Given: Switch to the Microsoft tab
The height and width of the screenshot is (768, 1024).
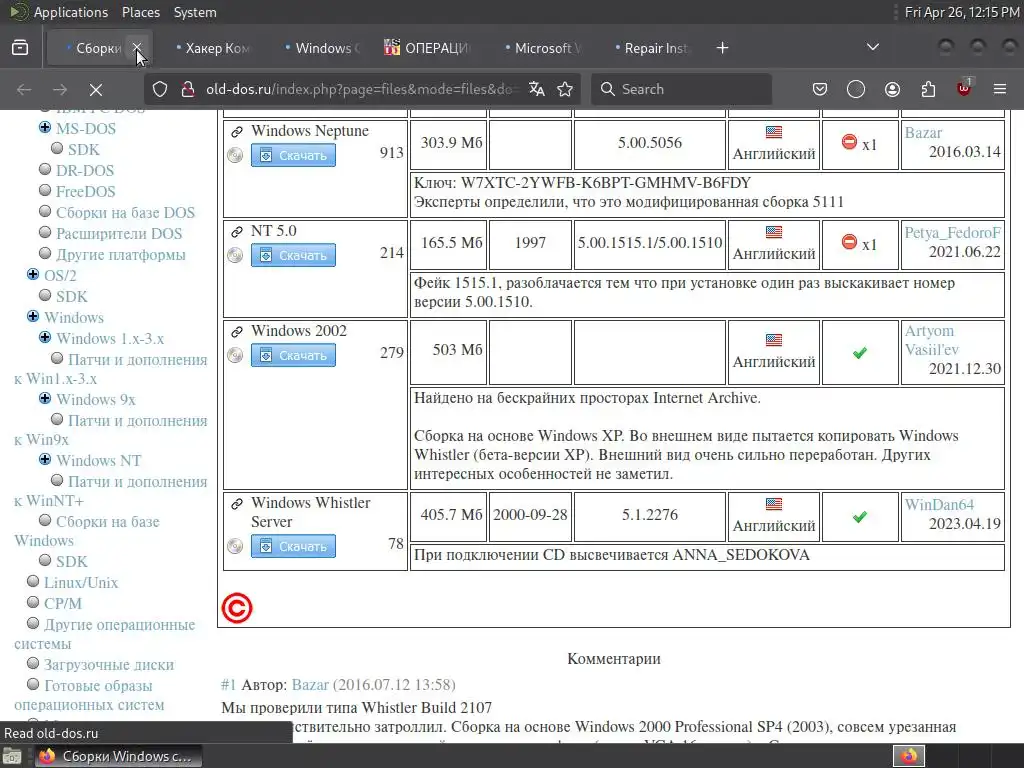Looking at the screenshot, I should coord(543,48).
